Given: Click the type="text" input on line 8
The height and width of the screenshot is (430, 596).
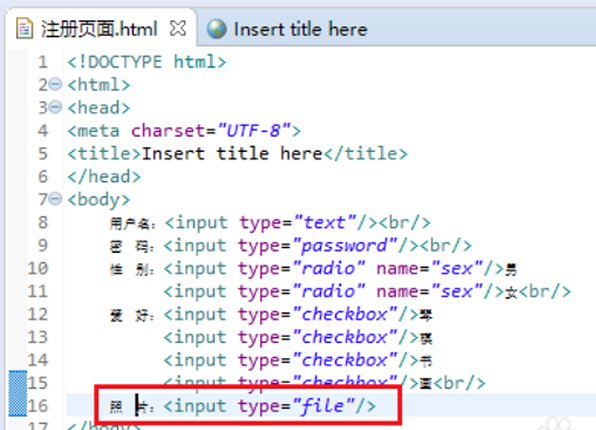Looking at the screenshot, I should pos(271,222).
